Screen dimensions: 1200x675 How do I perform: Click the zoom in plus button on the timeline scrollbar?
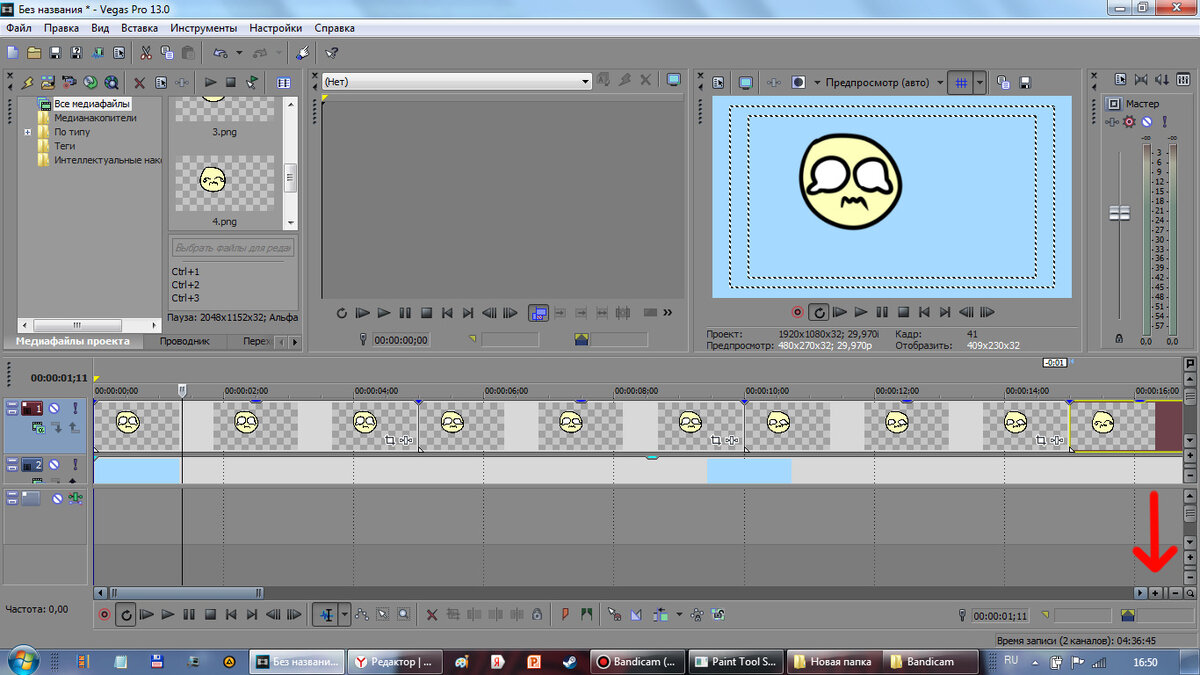pyautogui.click(x=1155, y=592)
